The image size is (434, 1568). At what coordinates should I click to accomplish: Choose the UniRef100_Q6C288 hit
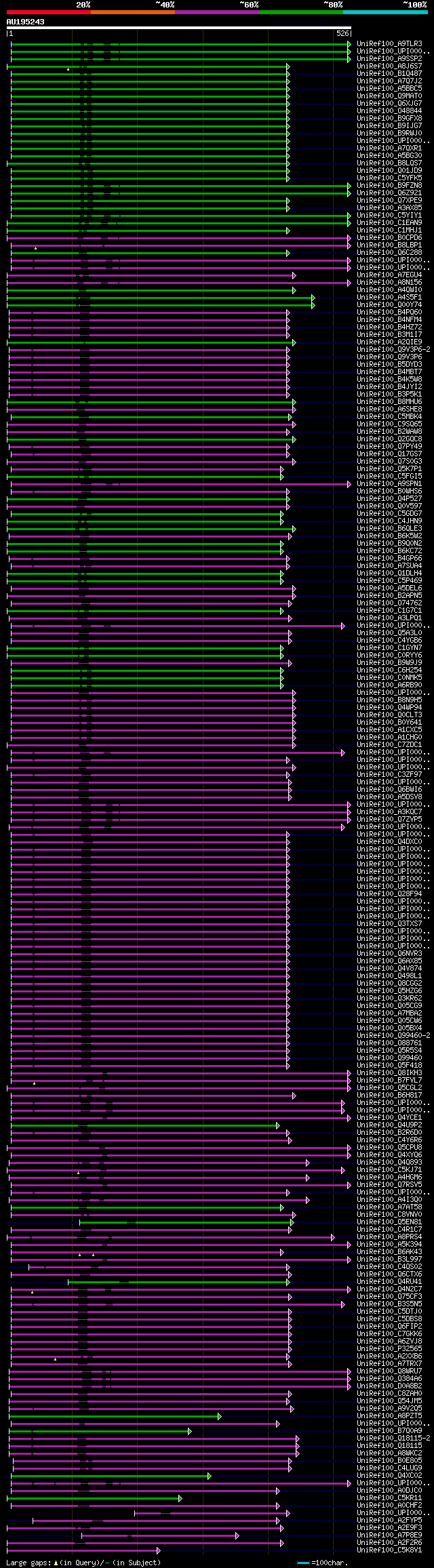(389, 253)
